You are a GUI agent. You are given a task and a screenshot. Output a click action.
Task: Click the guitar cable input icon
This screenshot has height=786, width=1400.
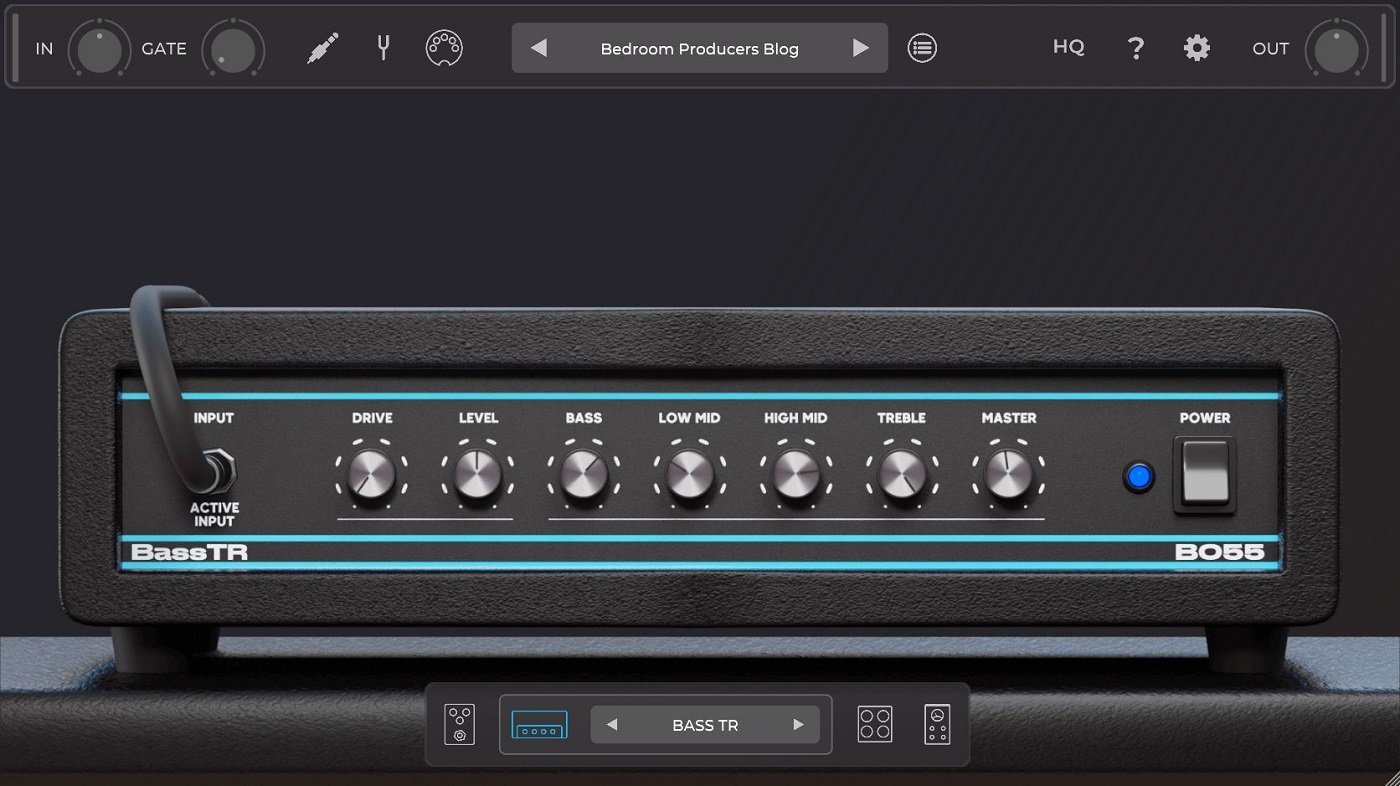coord(323,48)
